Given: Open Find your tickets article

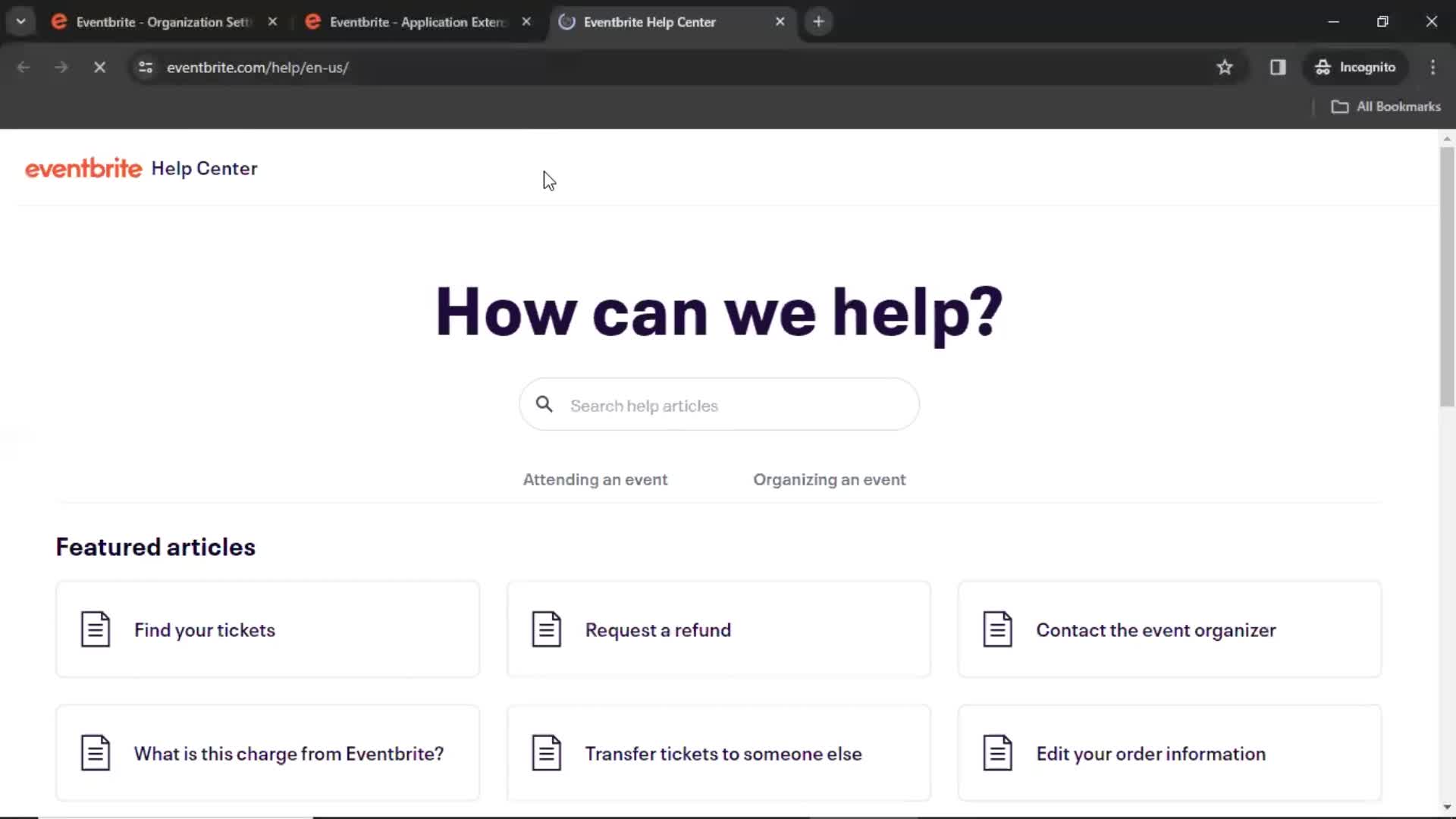Looking at the screenshot, I should click(x=268, y=629).
